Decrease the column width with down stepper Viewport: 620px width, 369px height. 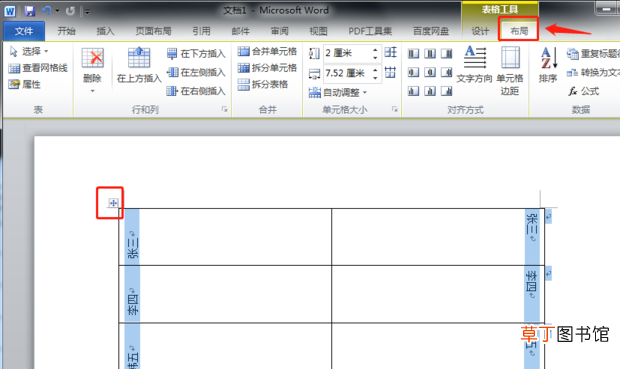pyautogui.click(x=375, y=78)
